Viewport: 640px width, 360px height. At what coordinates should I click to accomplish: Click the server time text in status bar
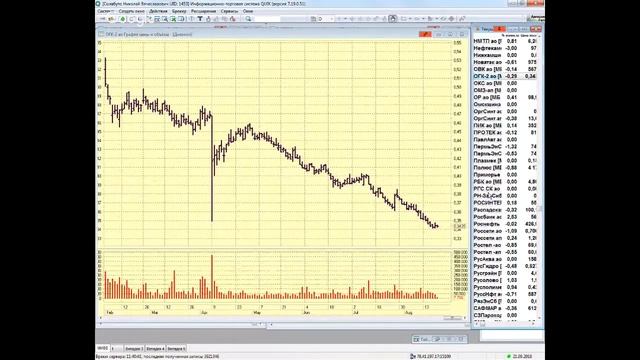tap(157, 356)
